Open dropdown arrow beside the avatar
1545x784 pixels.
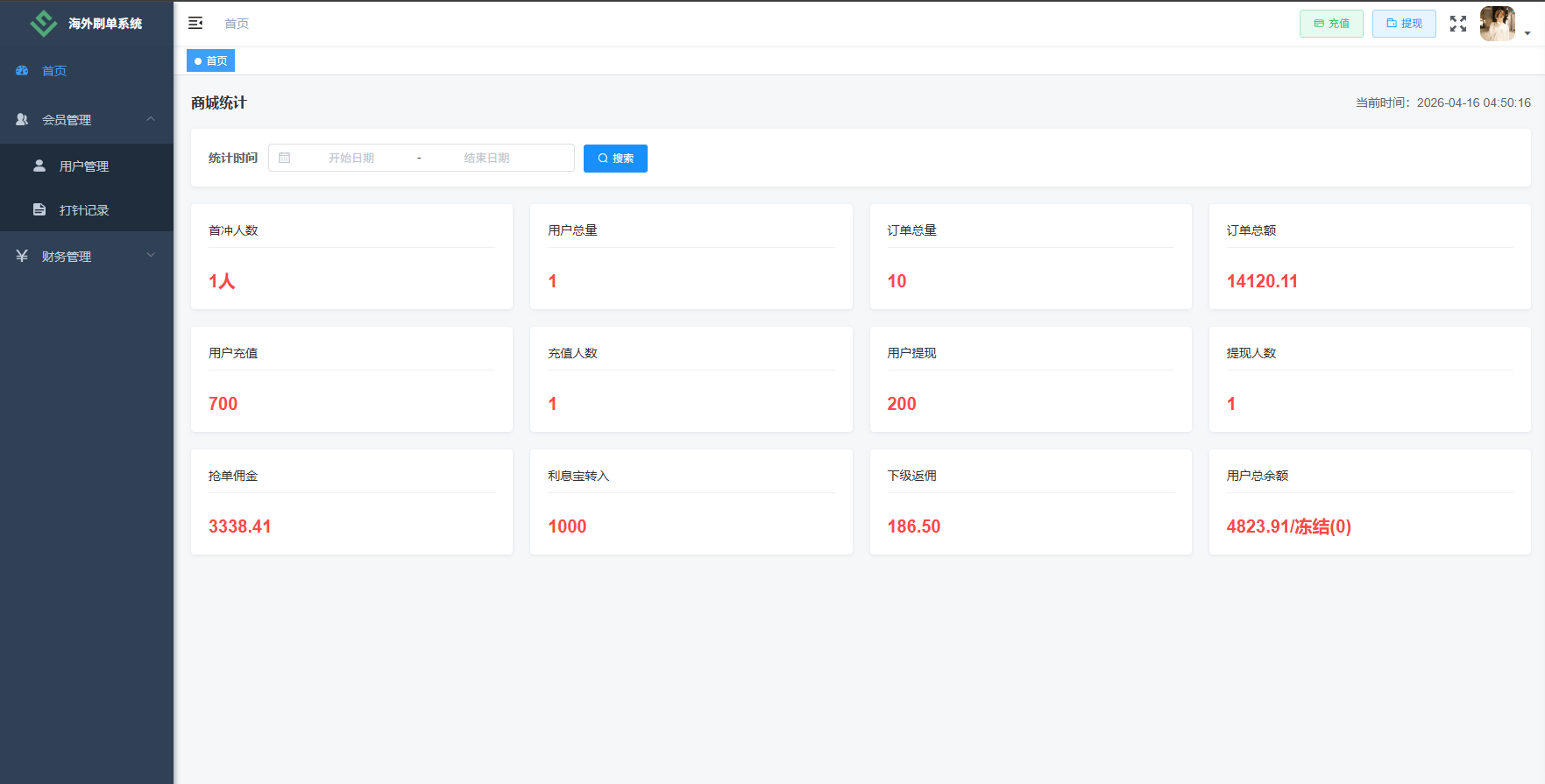point(1527,33)
